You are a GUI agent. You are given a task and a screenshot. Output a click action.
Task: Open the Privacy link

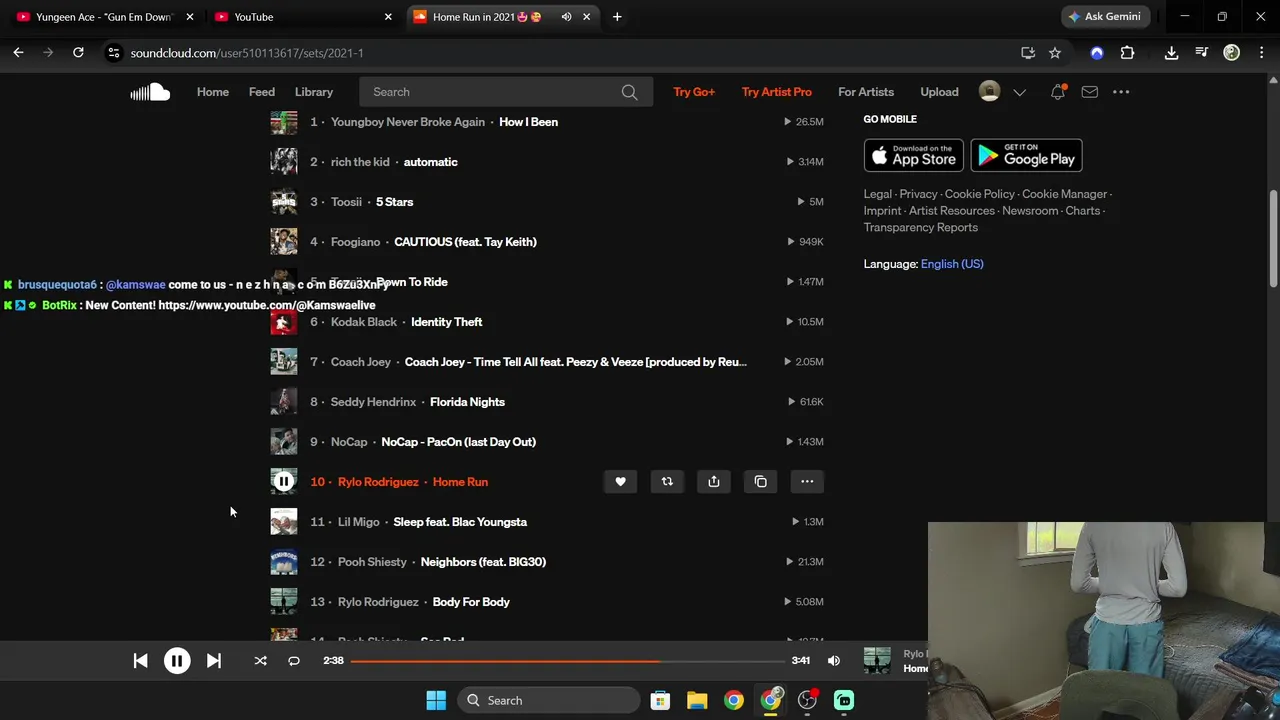(918, 194)
